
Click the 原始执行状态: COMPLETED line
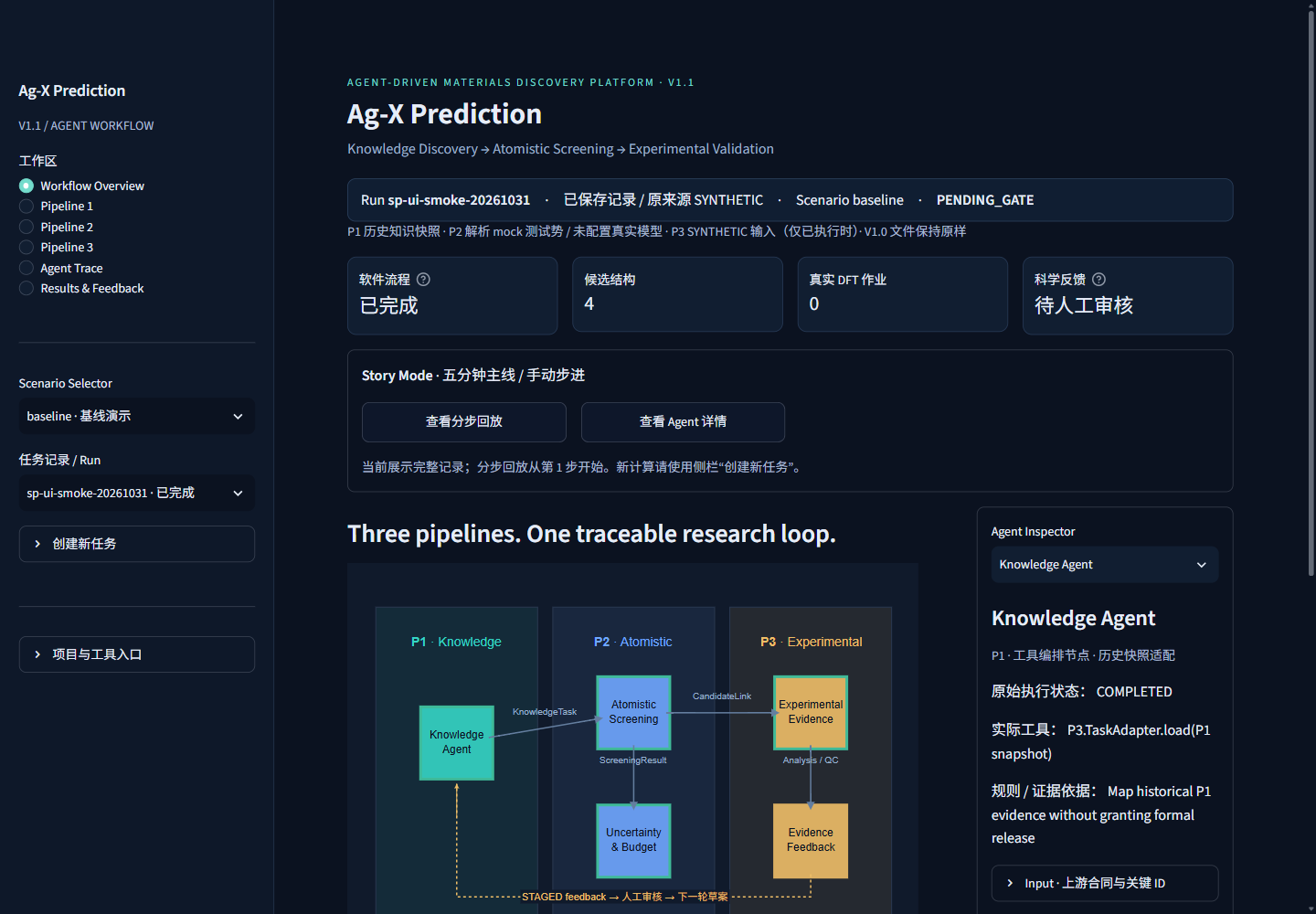click(1081, 692)
